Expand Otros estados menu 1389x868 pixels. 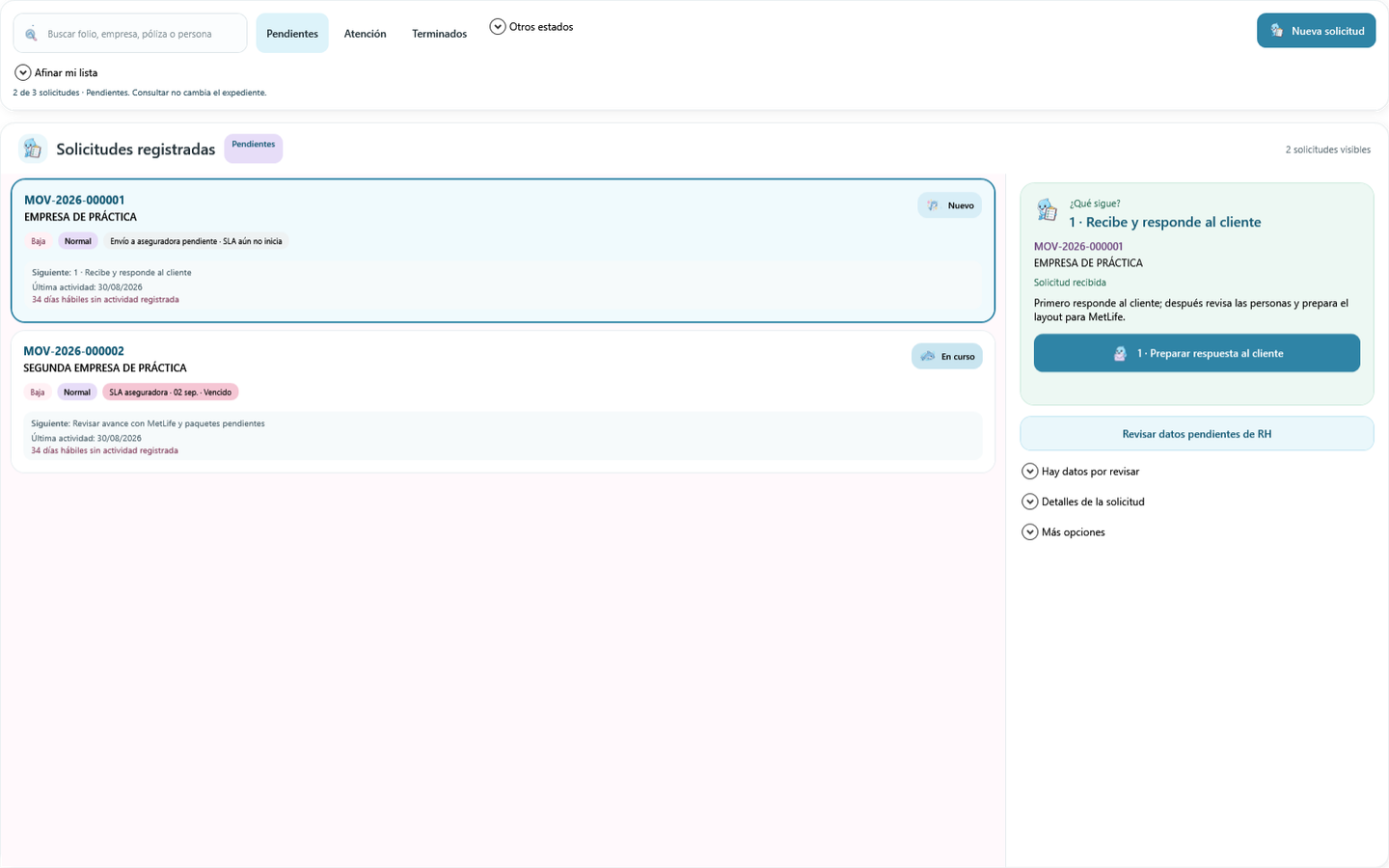531,27
